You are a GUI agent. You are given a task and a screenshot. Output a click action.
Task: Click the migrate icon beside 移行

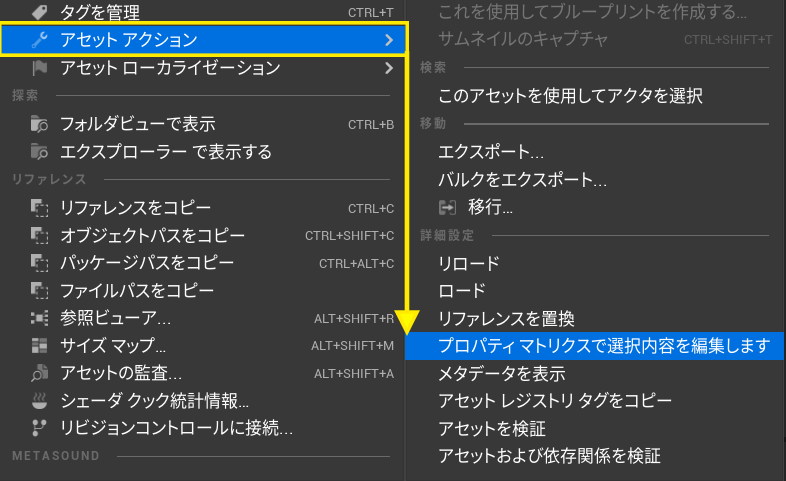[x=447, y=207]
